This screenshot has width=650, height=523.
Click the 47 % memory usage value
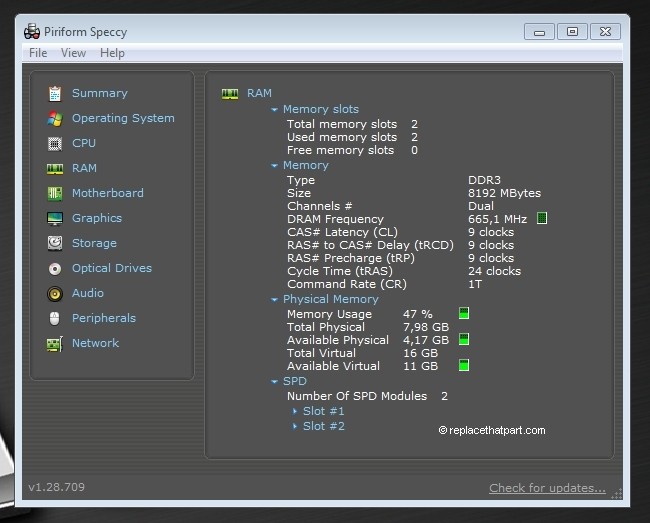(x=418, y=314)
